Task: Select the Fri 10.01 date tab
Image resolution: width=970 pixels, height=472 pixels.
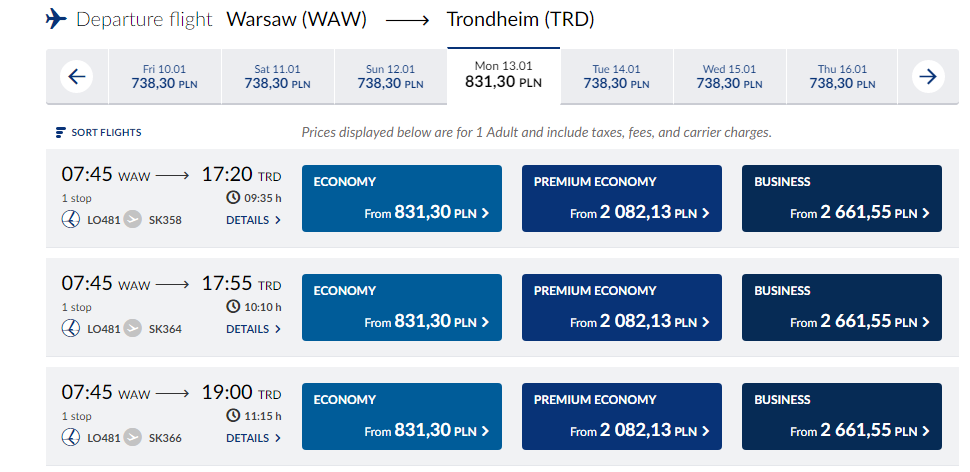Action: pos(165,77)
